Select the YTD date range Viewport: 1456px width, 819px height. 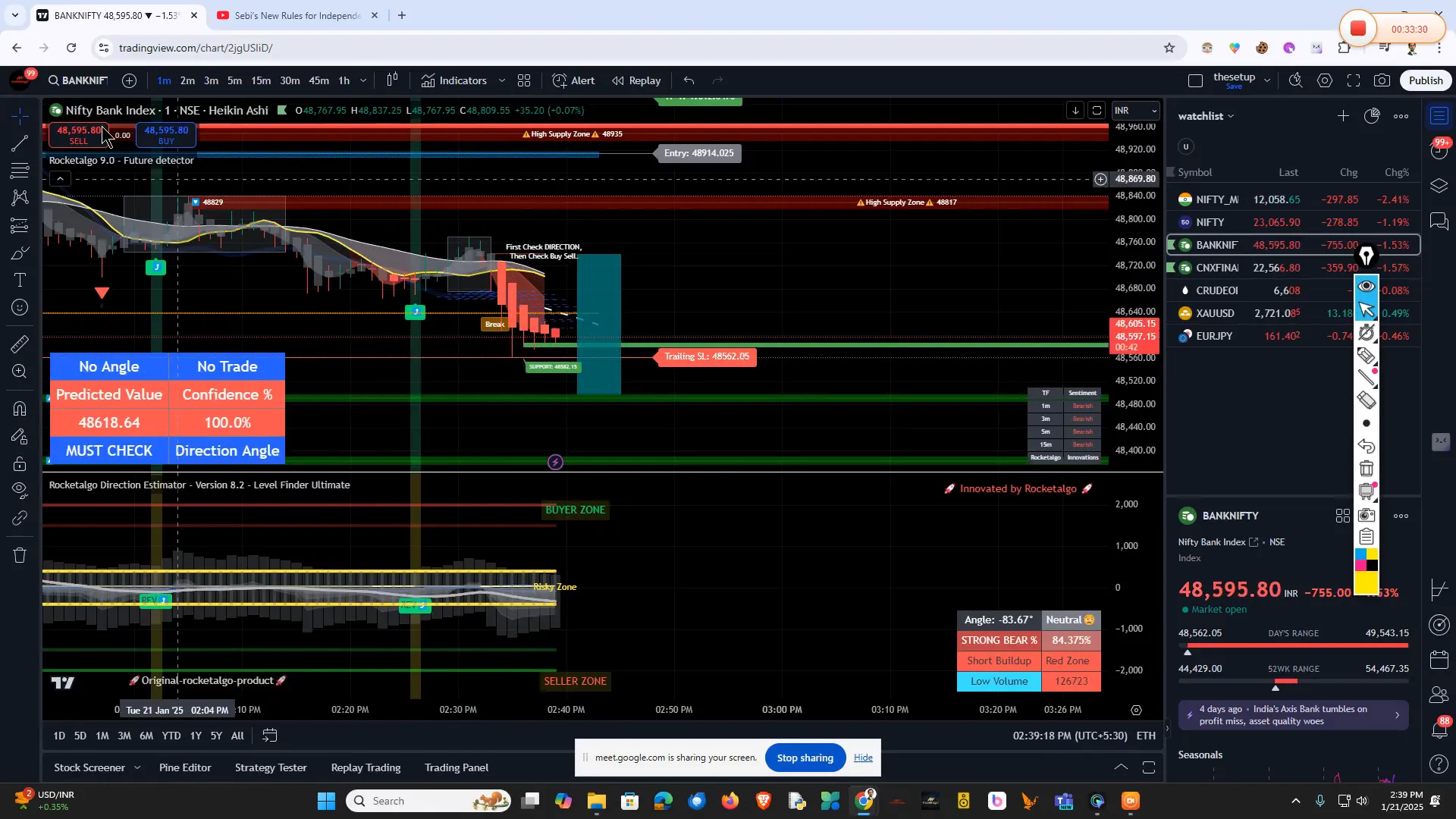[x=171, y=736]
